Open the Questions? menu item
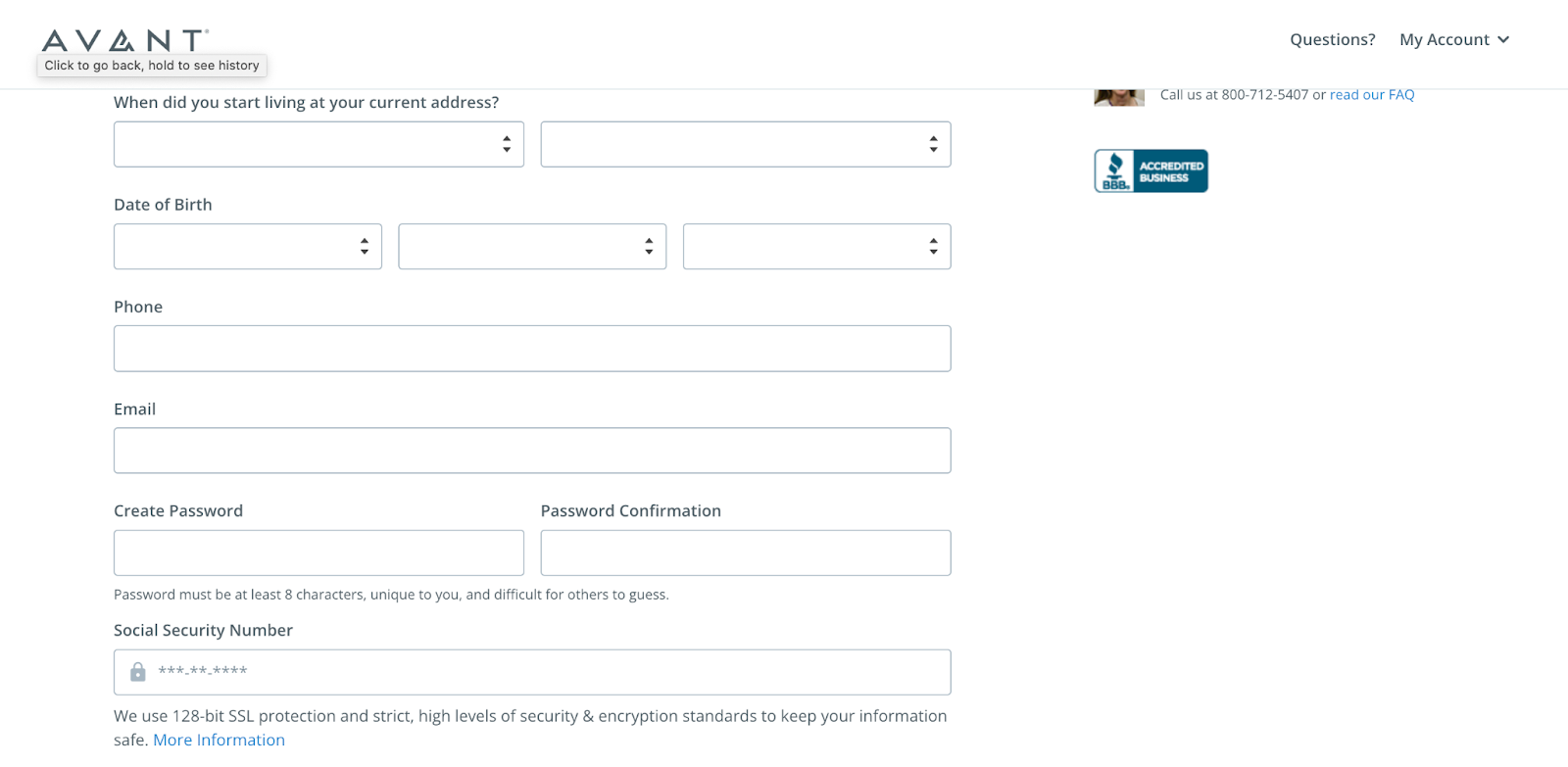Image resolution: width=1568 pixels, height=767 pixels. [1332, 39]
